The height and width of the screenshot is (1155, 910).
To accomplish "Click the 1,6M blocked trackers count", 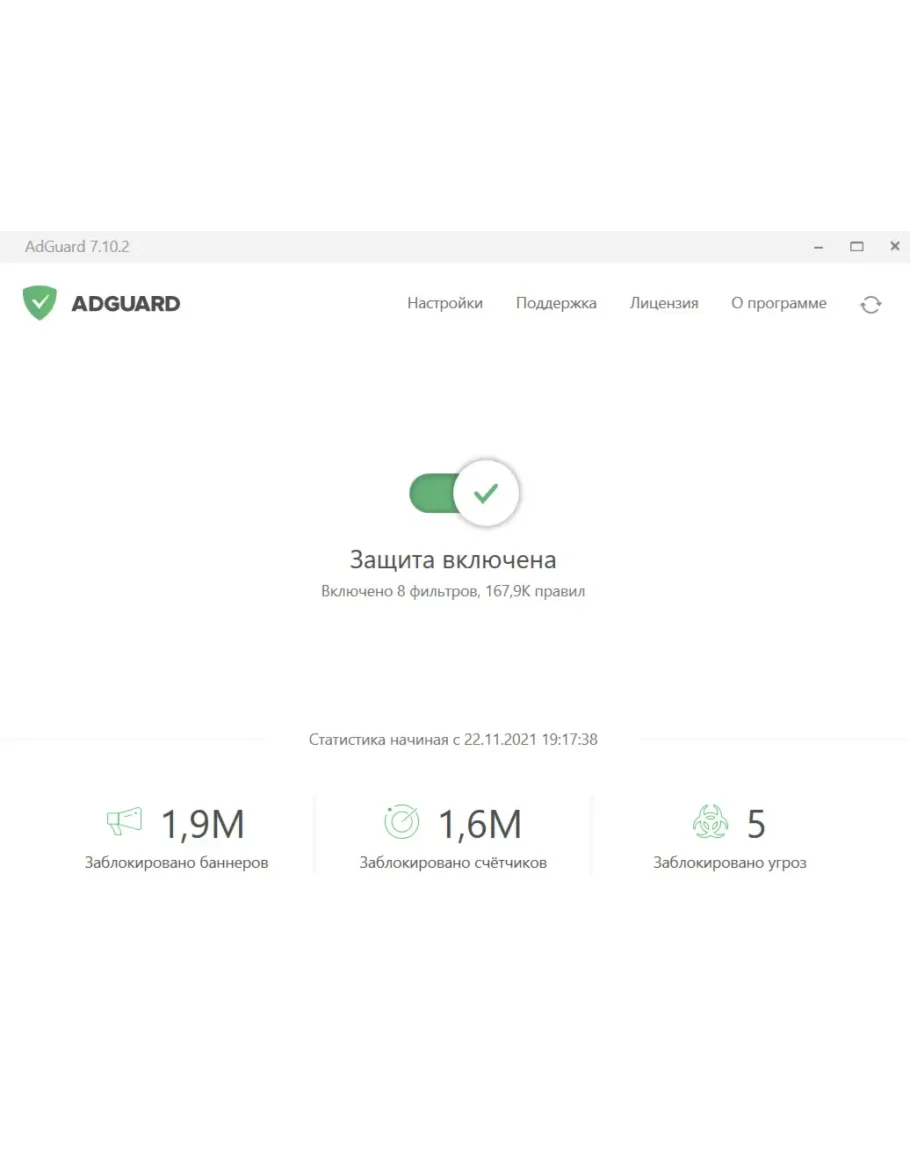I will [480, 825].
